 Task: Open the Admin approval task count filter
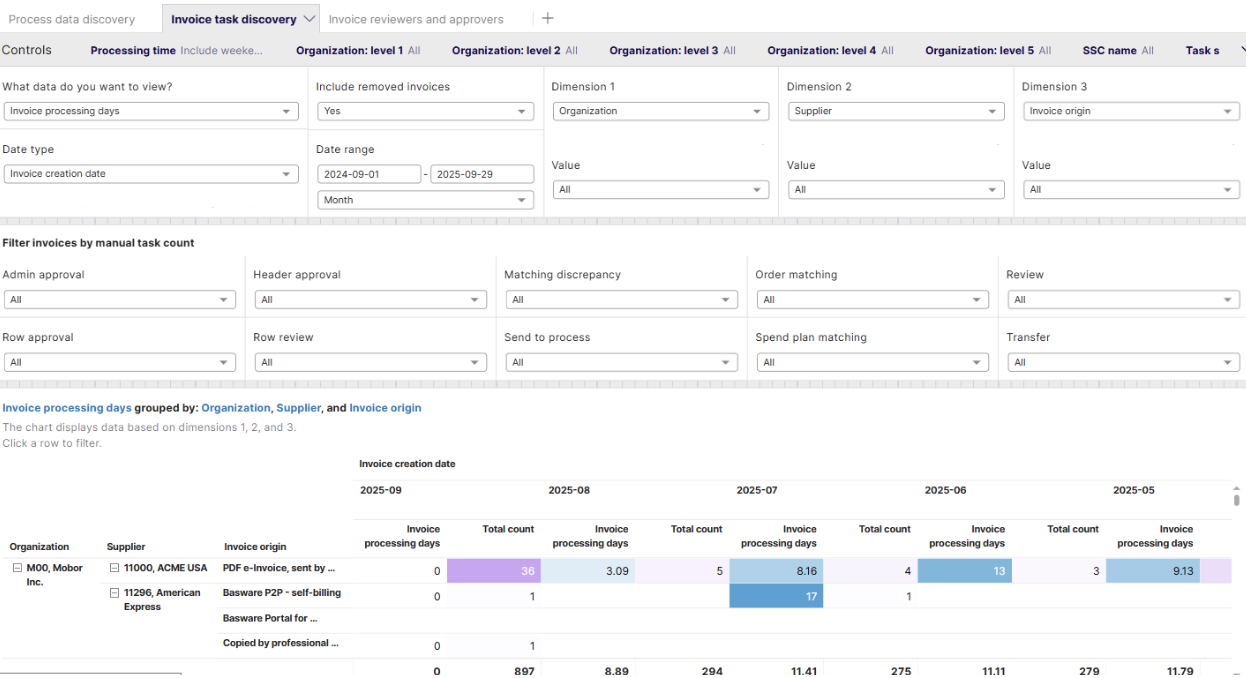pyautogui.click(x=120, y=299)
